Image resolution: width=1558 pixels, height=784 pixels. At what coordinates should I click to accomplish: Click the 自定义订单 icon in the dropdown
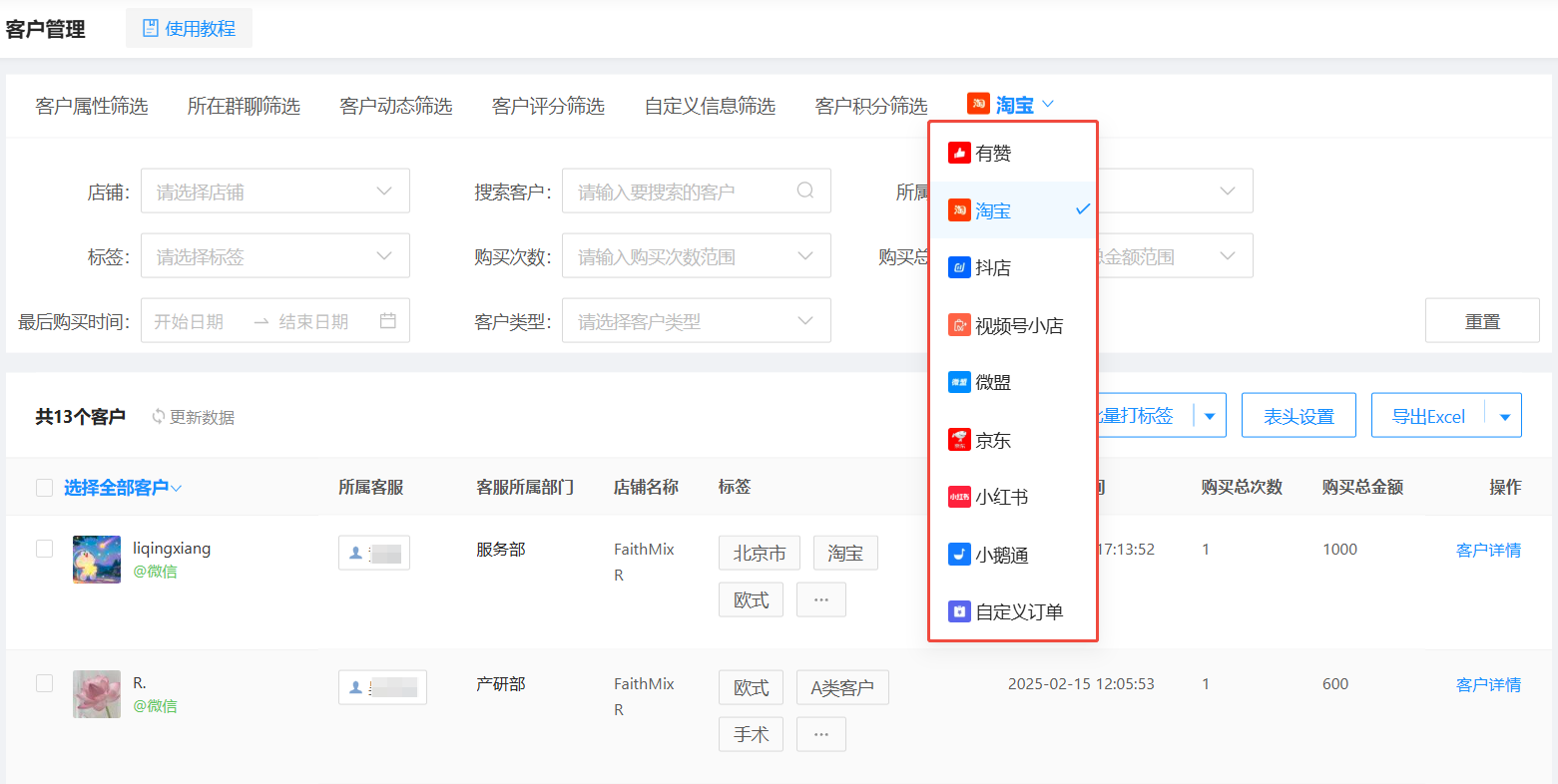pyautogui.click(x=959, y=611)
